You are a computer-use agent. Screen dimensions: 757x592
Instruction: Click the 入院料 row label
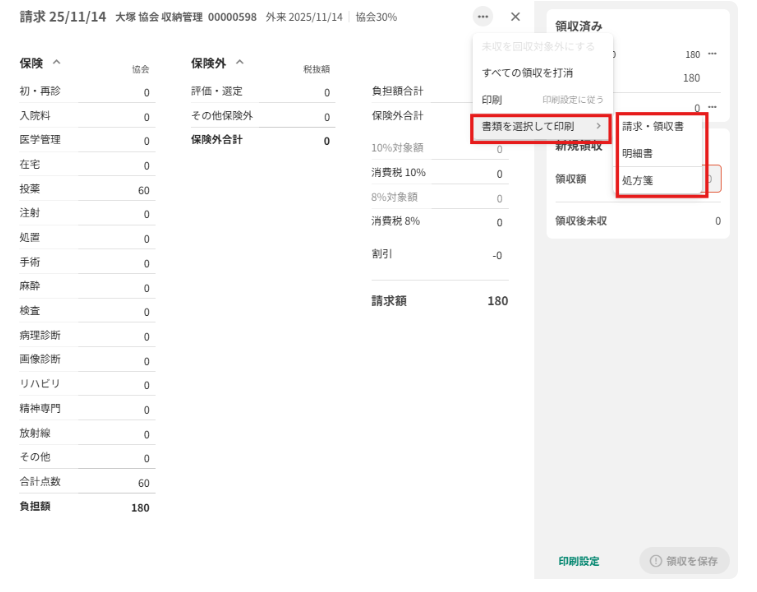pos(35,116)
